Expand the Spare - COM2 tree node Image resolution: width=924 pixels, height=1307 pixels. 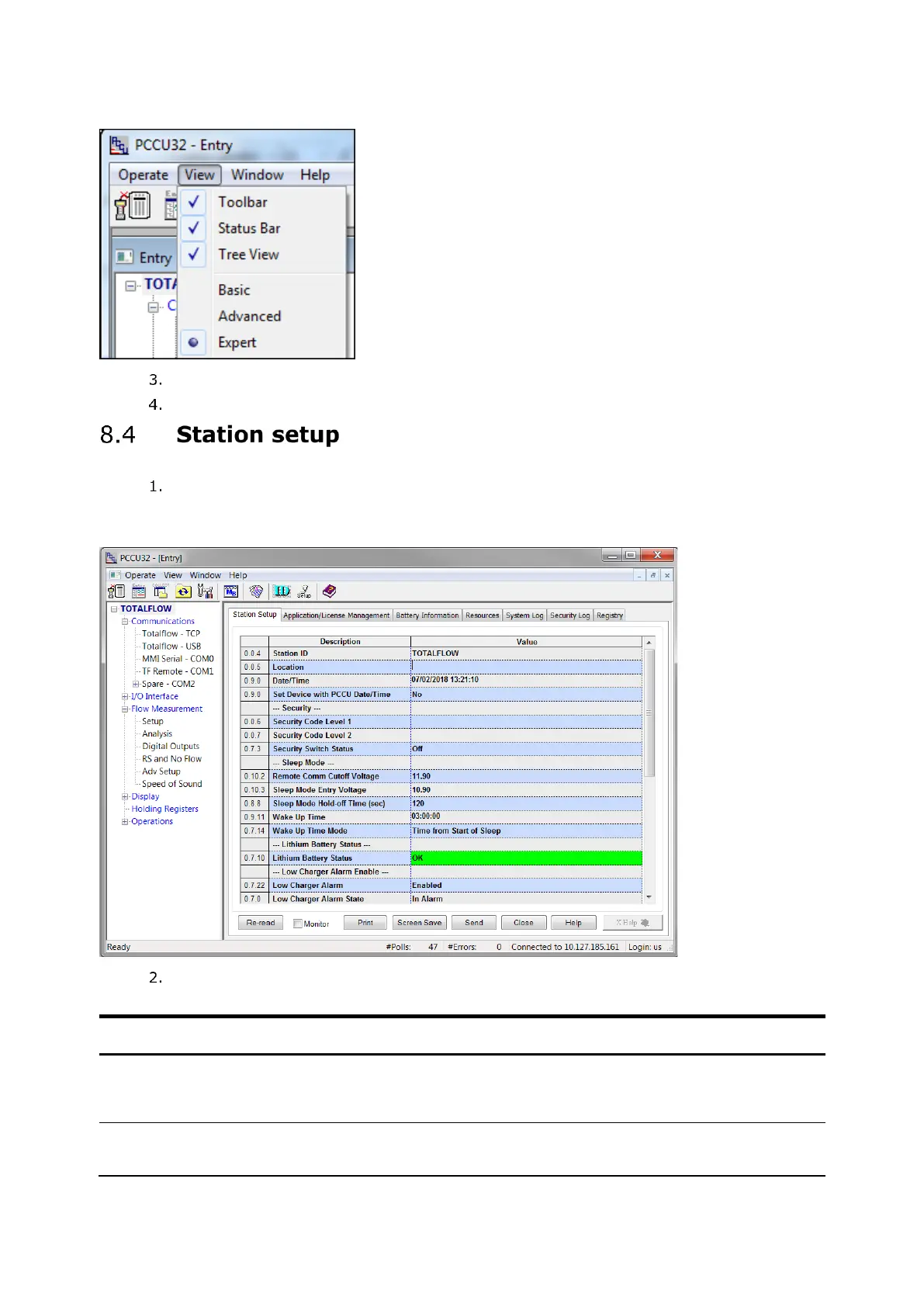[136, 685]
